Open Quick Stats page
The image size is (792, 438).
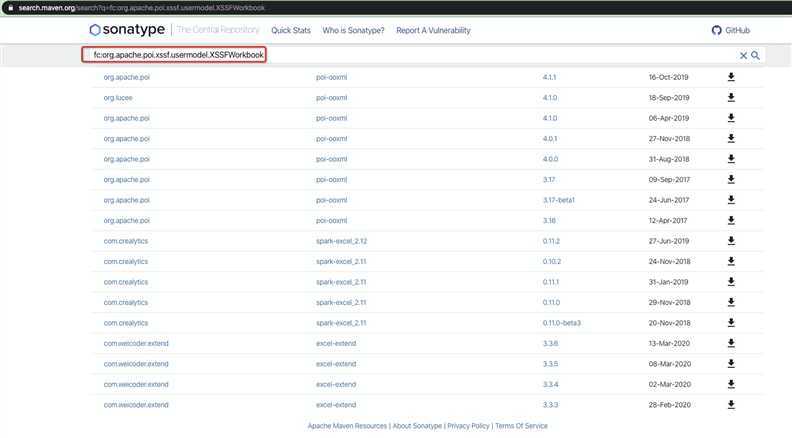tap(291, 30)
